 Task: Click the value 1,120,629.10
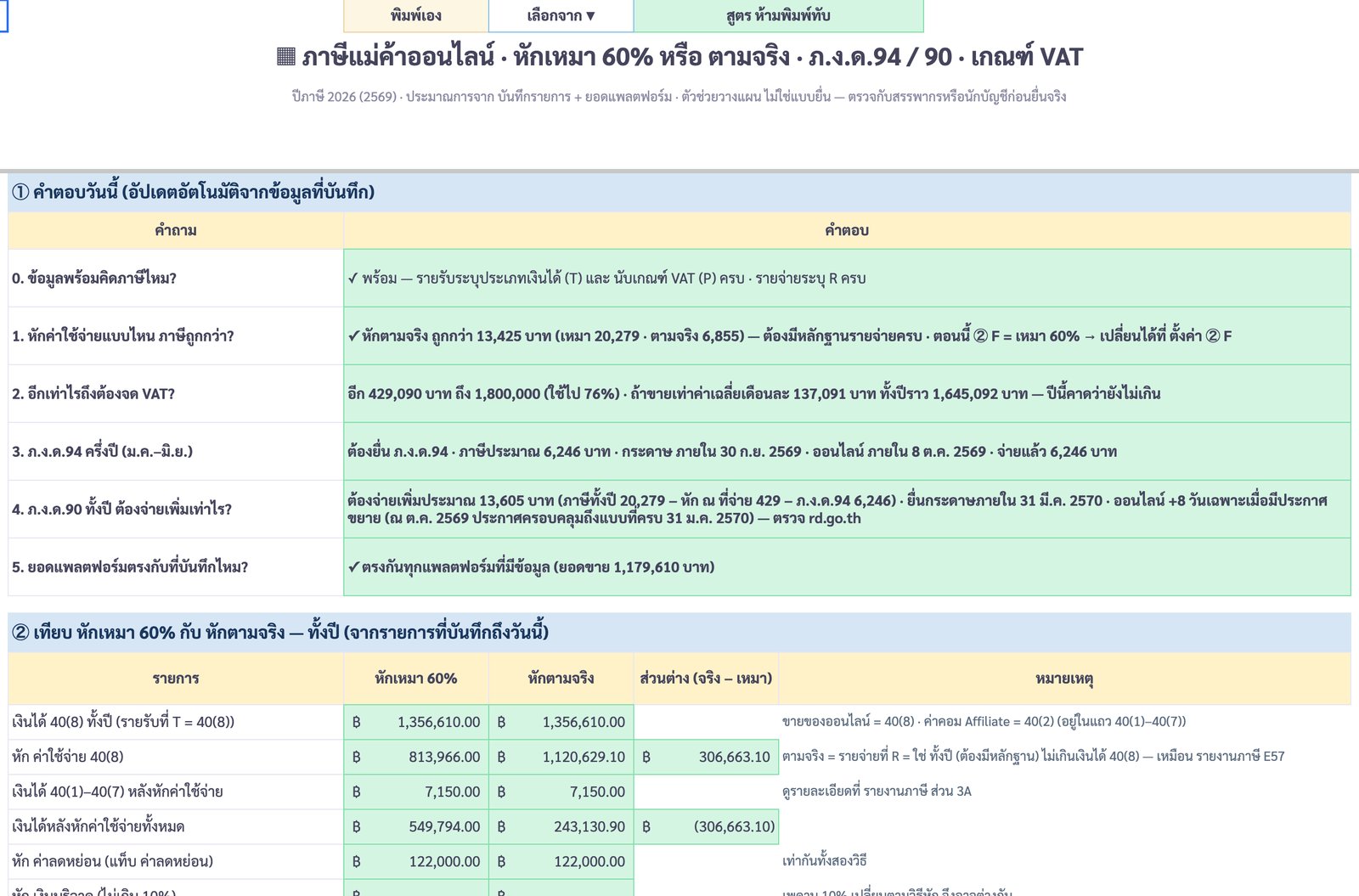tap(561, 757)
